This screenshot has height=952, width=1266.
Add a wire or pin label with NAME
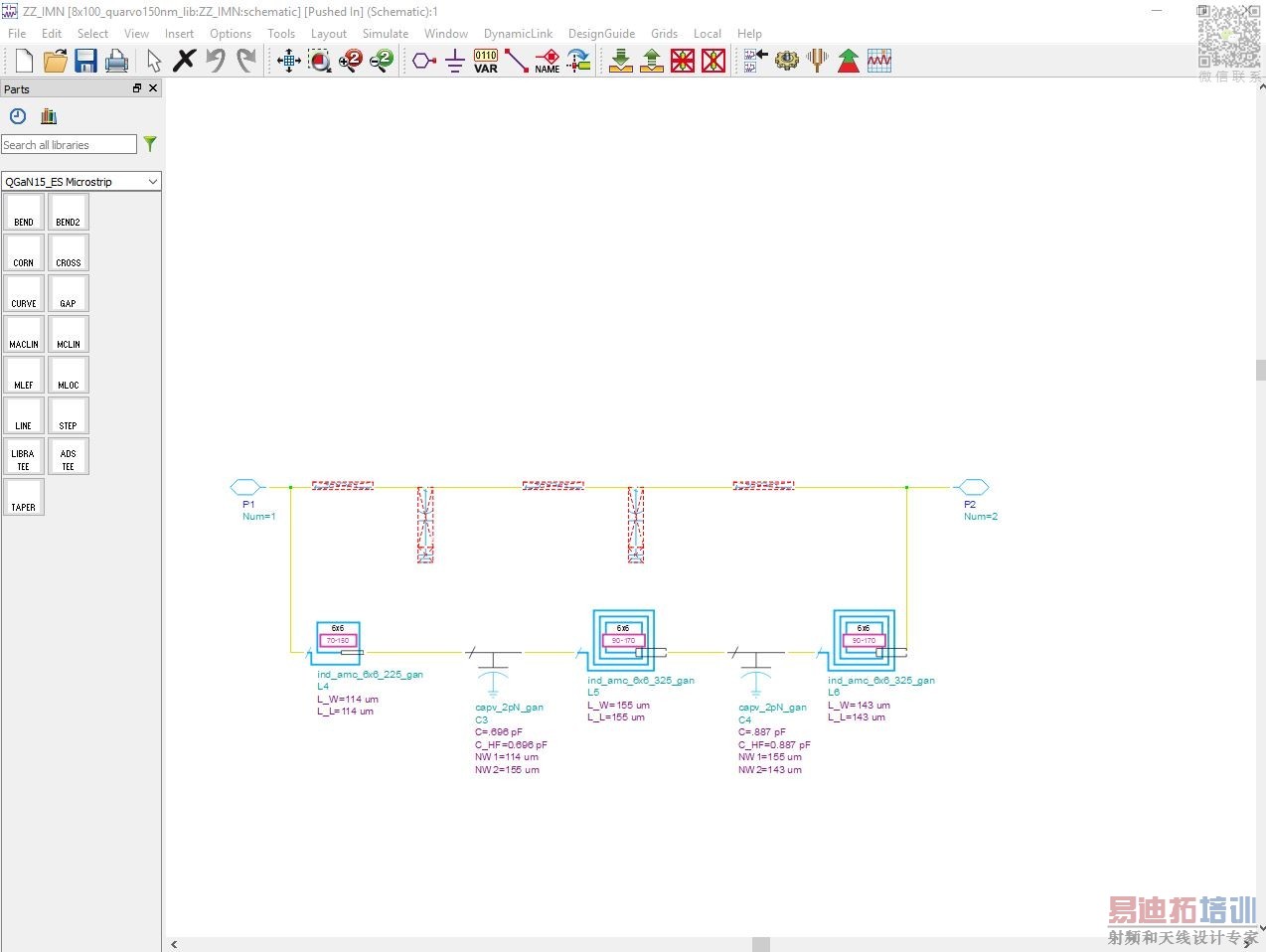click(x=548, y=61)
